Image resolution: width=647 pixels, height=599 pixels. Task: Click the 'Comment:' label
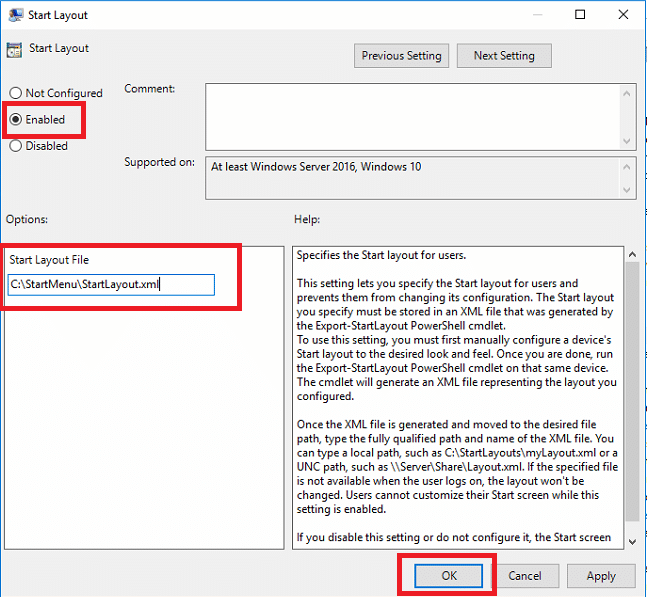coord(150,89)
